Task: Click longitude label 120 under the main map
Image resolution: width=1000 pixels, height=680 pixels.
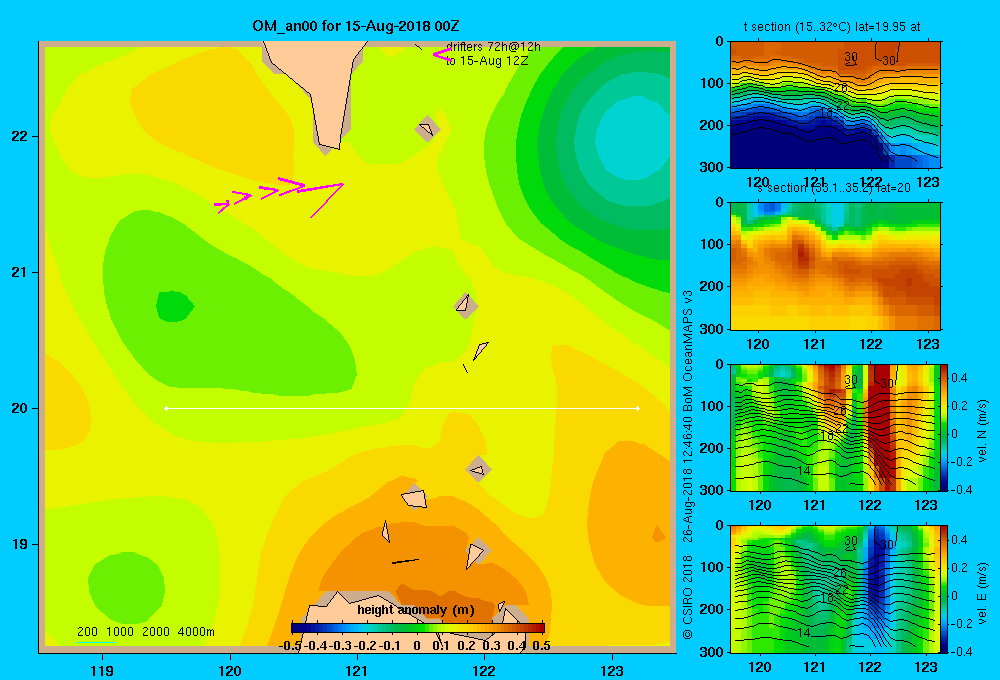Action: pyautogui.click(x=230, y=670)
